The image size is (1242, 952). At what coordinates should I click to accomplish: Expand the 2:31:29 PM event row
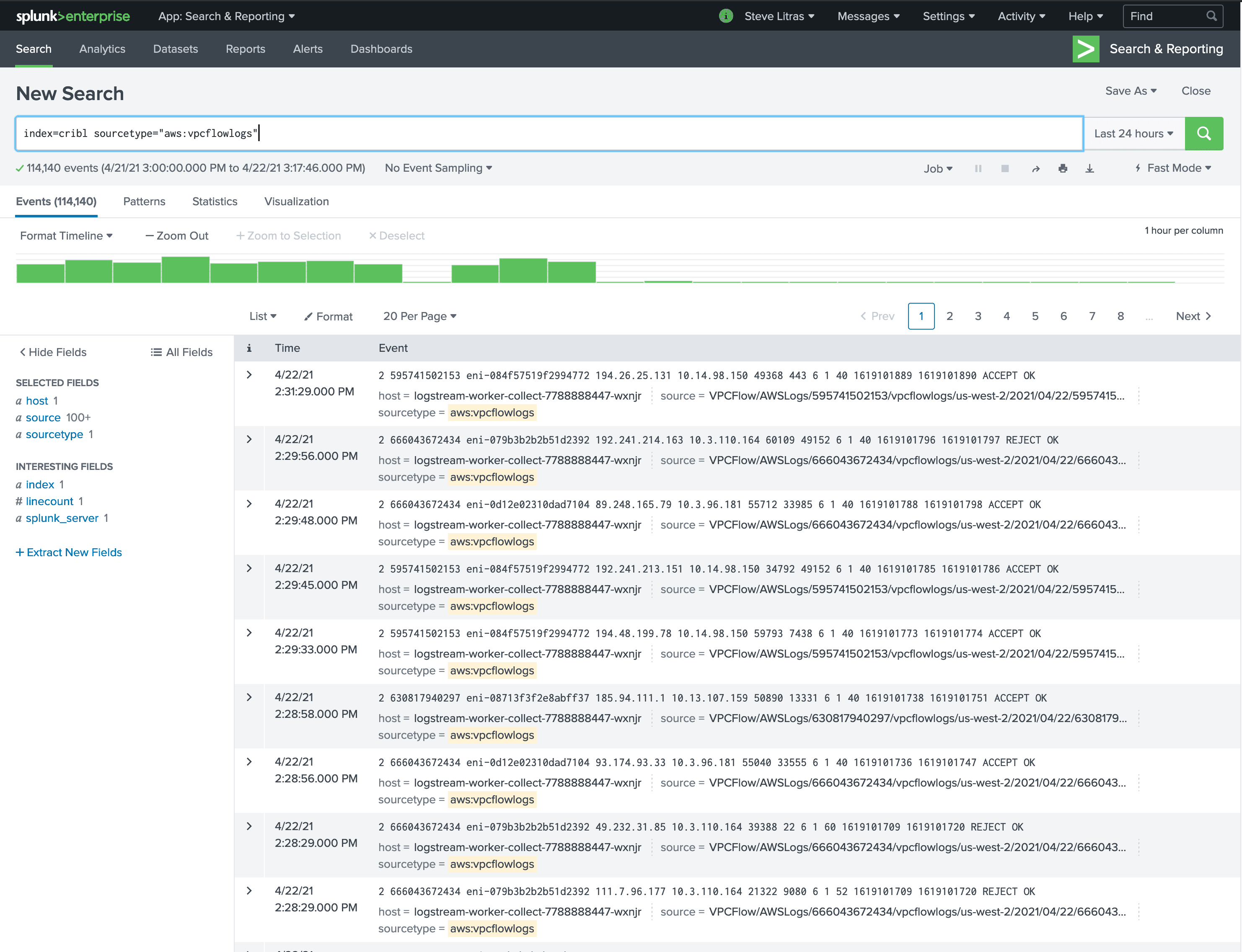[x=249, y=374]
